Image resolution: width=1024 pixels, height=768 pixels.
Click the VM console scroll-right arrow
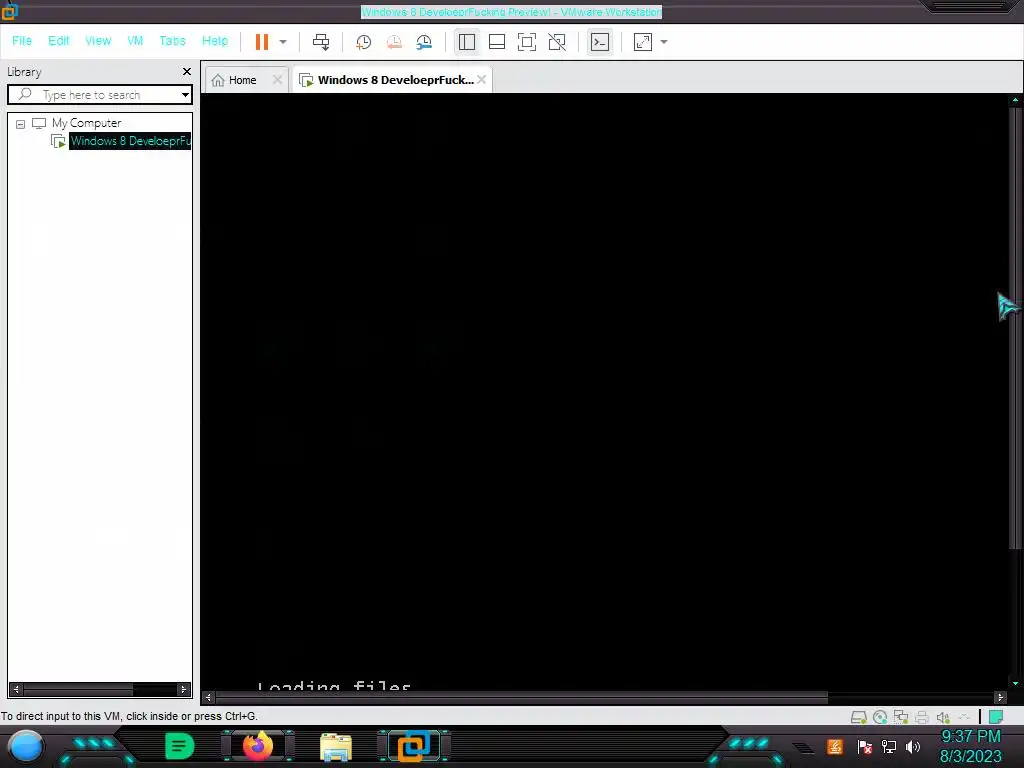(x=1000, y=697)
